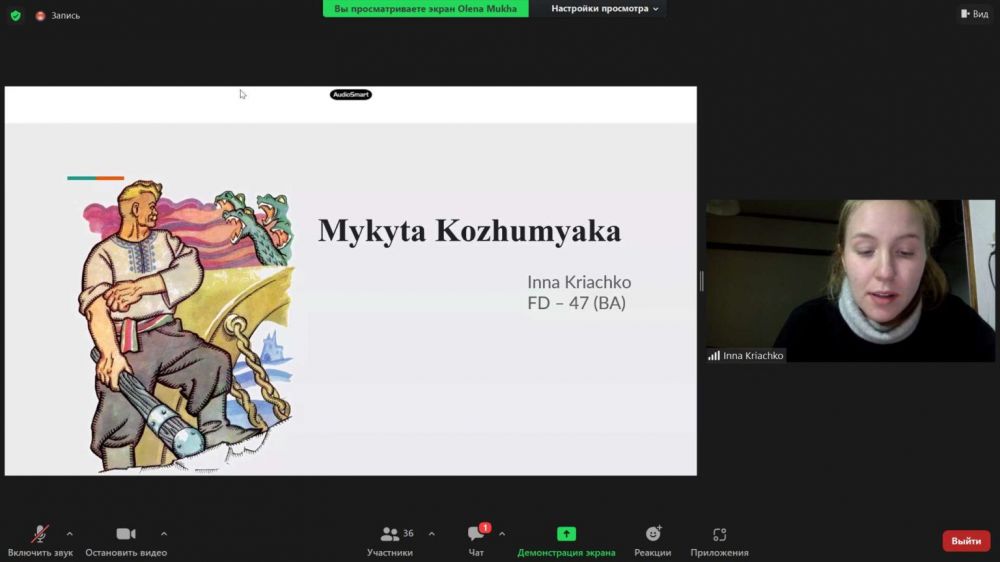Click the green screen-viewing banner for Olena Mukha
The height and width of the screenshot is (562, 1000).
tap(425, 9)
